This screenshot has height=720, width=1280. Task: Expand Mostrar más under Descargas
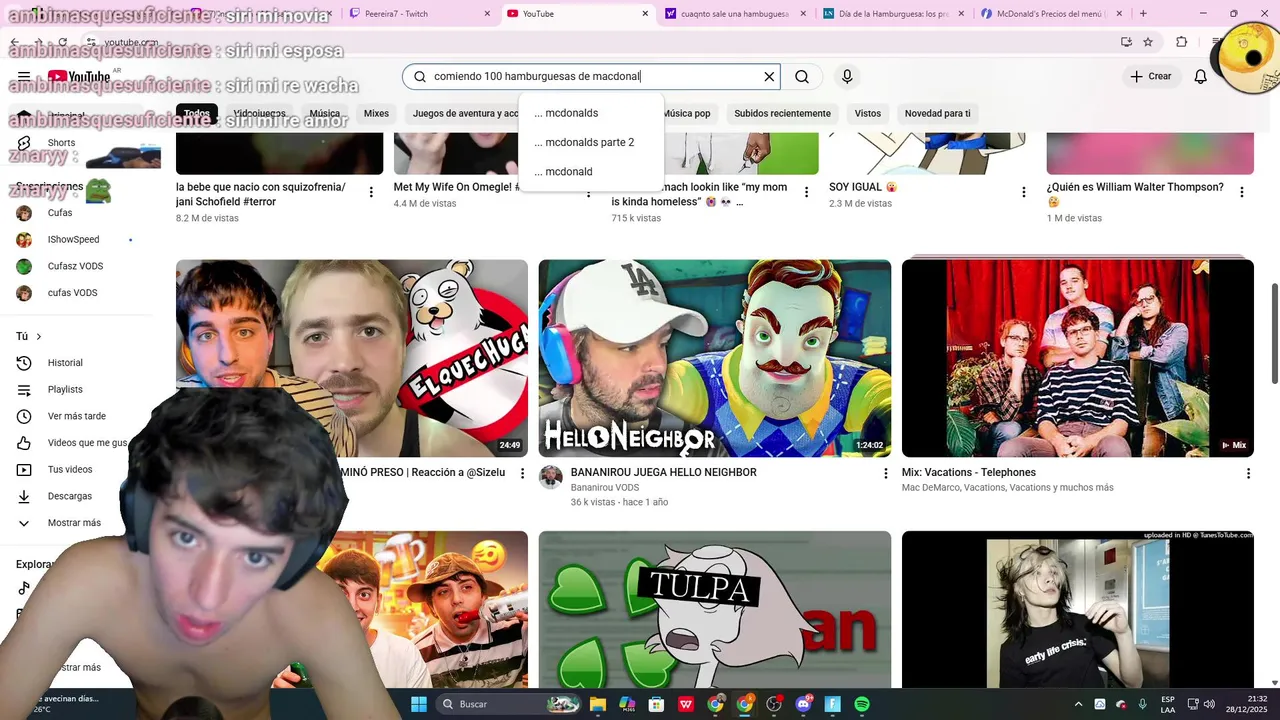[72, 523]
